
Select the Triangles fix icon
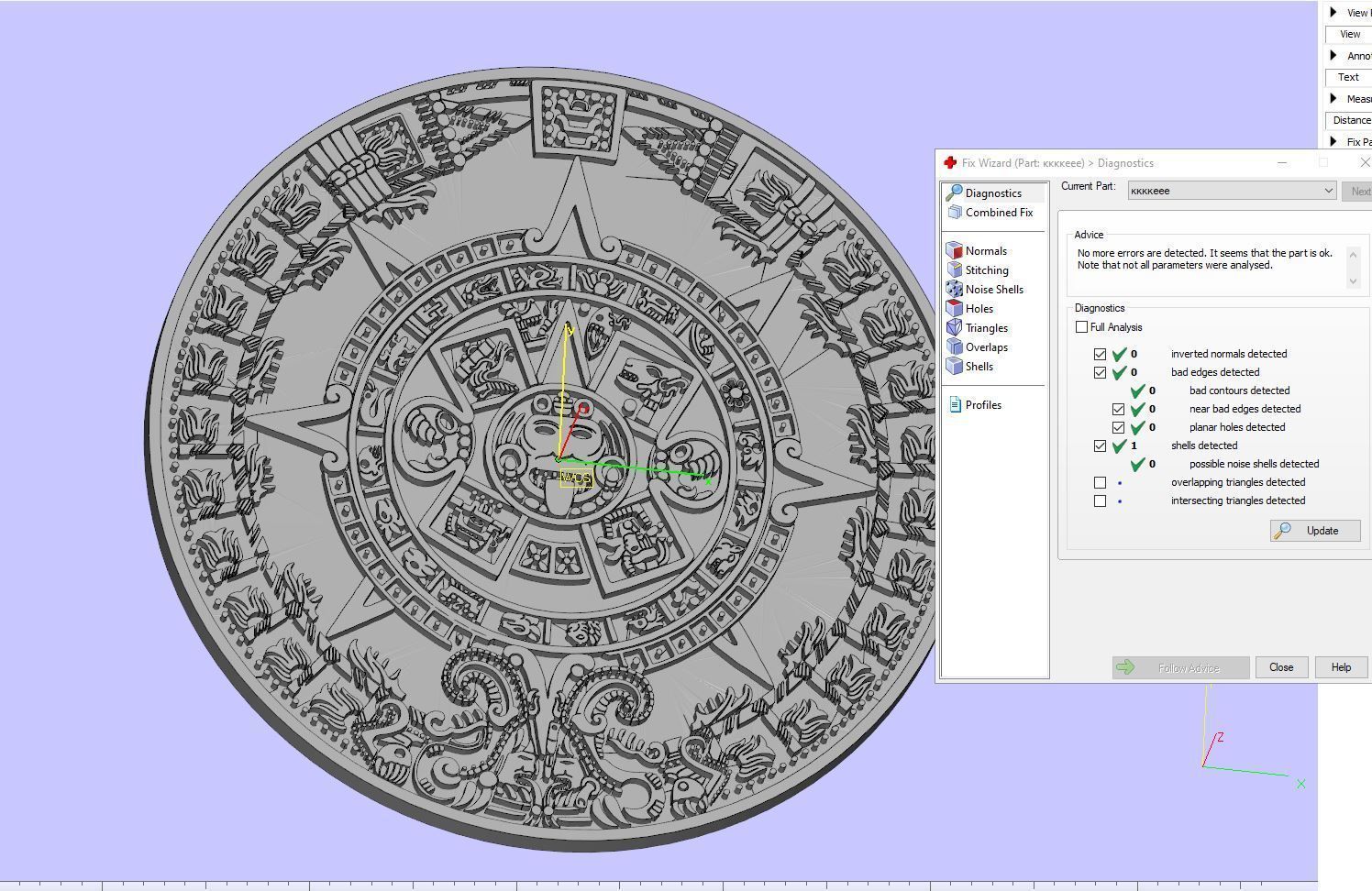click(954, 327)
